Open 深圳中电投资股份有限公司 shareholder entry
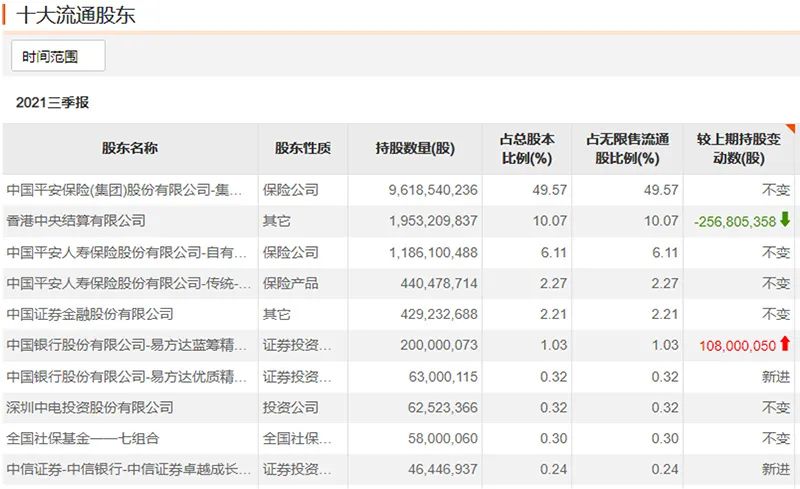This screenshot has width=800, height=489. (90, 407)
